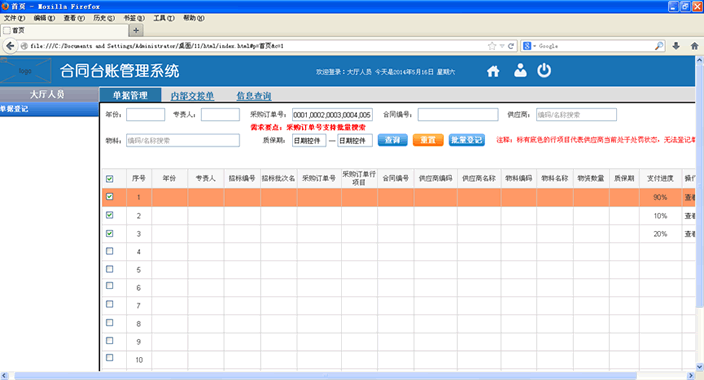Image resolution: width=704 pixels, height=380 pixels.
Task: Click into the 年份 input field
Action: tap(145, 115)
